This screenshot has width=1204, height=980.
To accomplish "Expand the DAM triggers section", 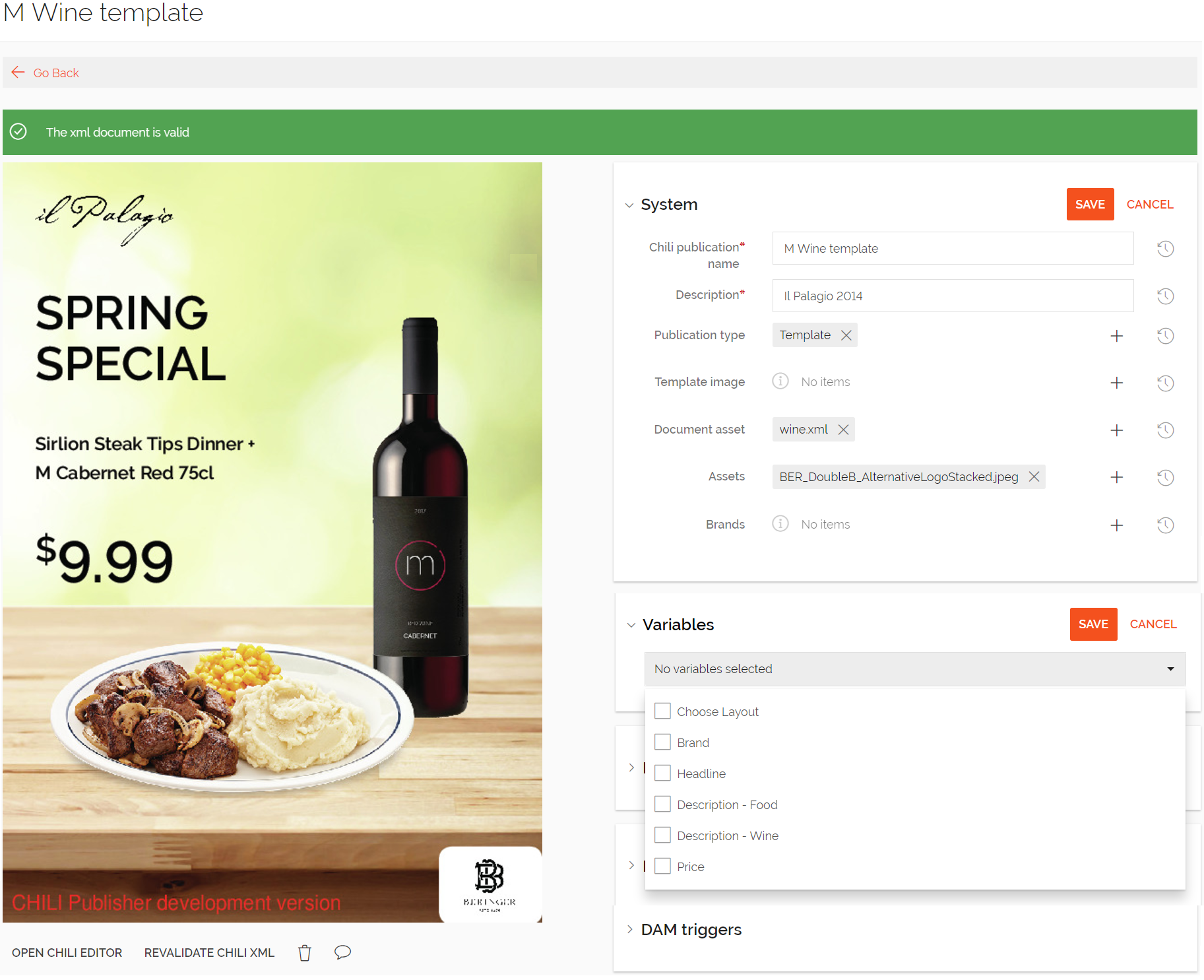I will pyautogui.click(x=629, y=930).
